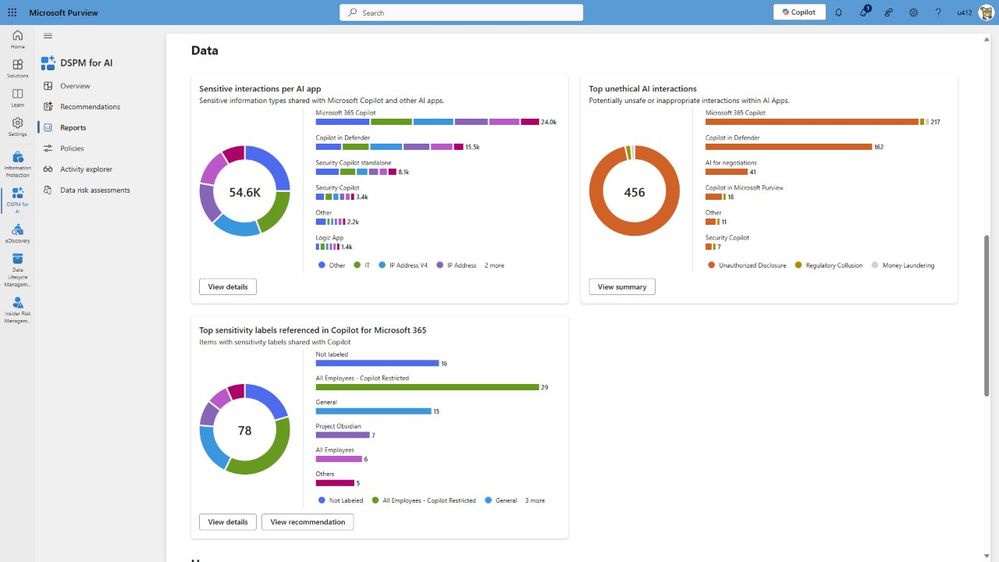Toggle the 'Money Laundering' legend swatch
Image resolution: width=999 pixels, height=562 pixels.
875,265
